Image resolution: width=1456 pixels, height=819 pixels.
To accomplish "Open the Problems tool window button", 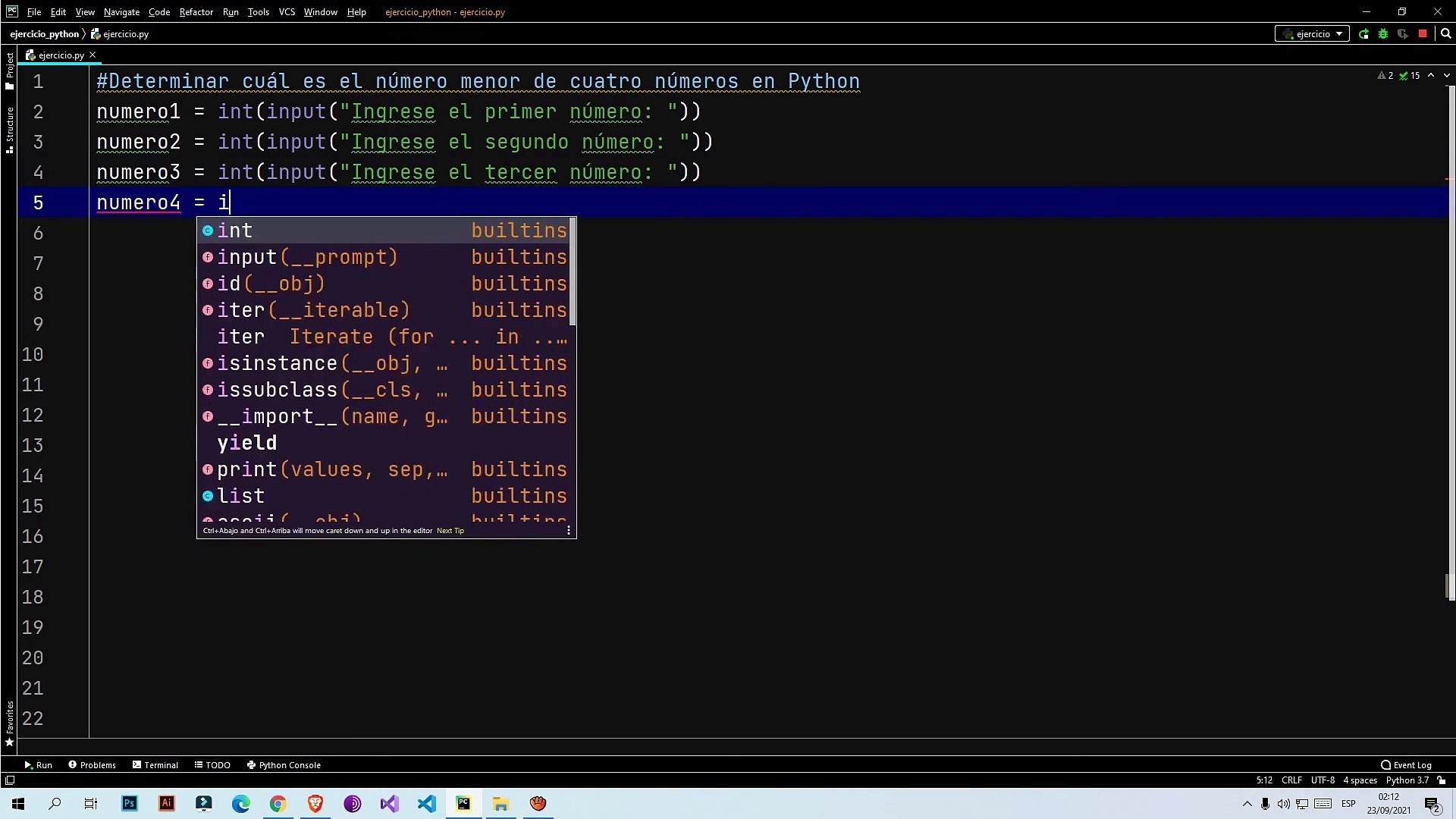I will point(93,764).
